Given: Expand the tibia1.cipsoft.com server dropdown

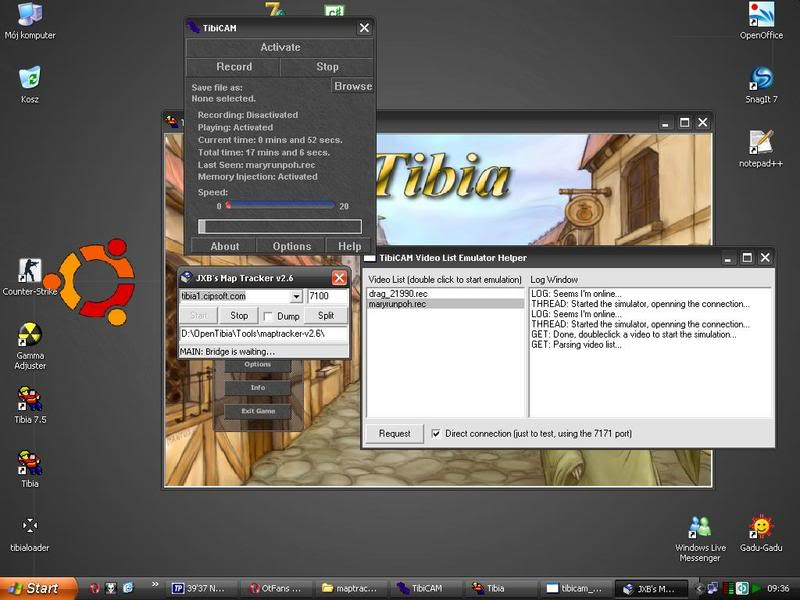Looking at the screenshot, I should click(x=296, y=296).
